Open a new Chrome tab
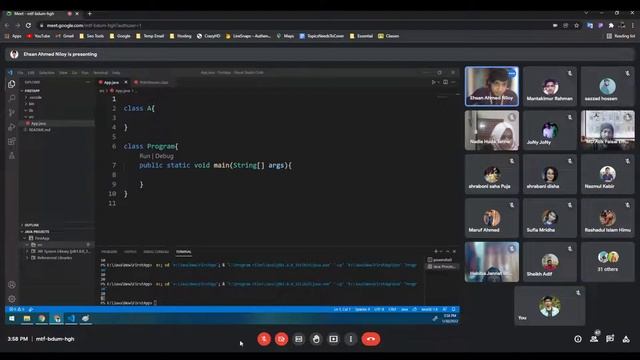 89,13
